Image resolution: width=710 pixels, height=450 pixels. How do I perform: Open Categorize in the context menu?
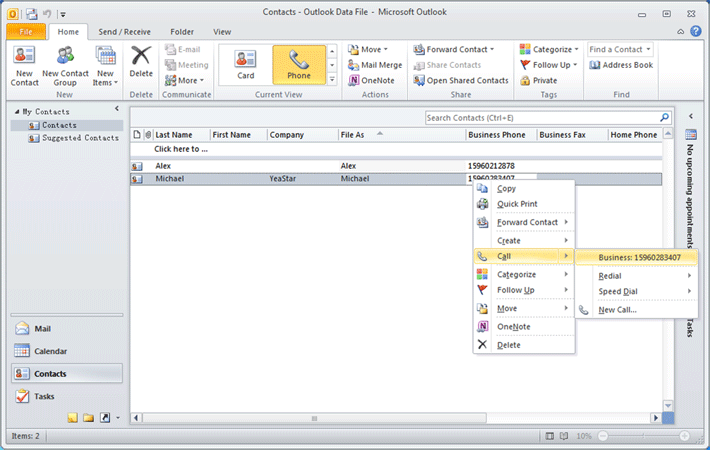pyautogui.click(x=524, y=274)
